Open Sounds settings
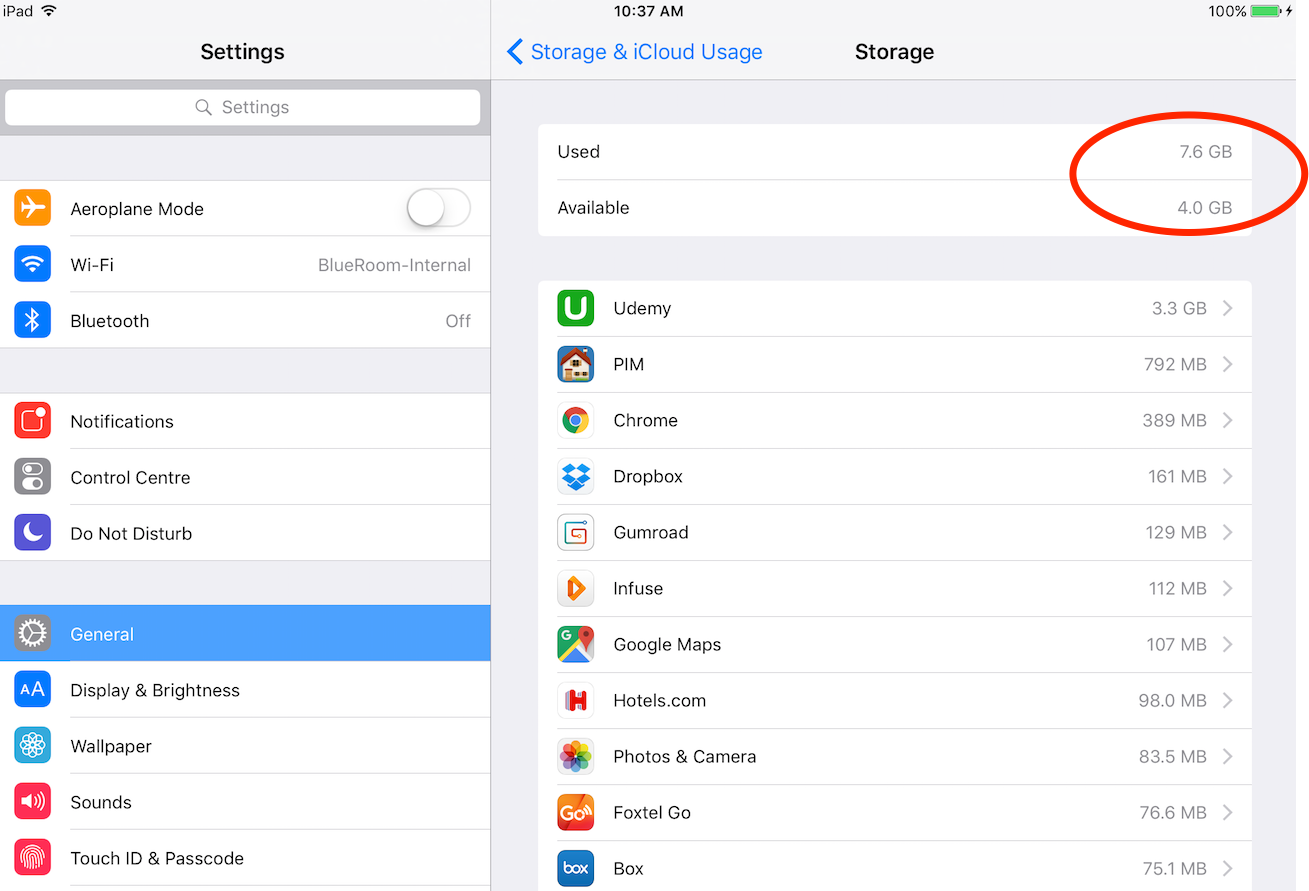 (x=245, y=801)
